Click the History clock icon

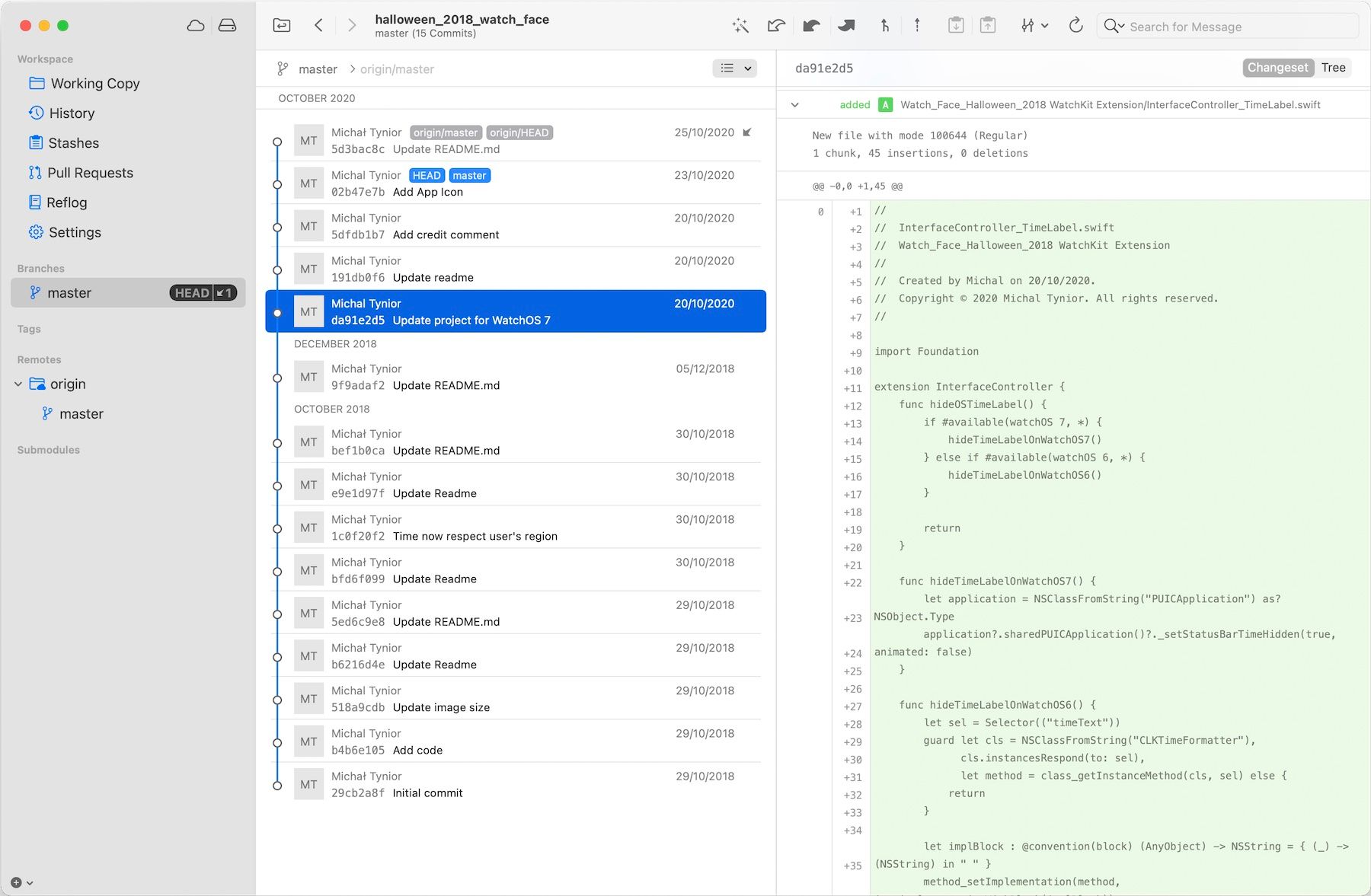pos(36,113)
